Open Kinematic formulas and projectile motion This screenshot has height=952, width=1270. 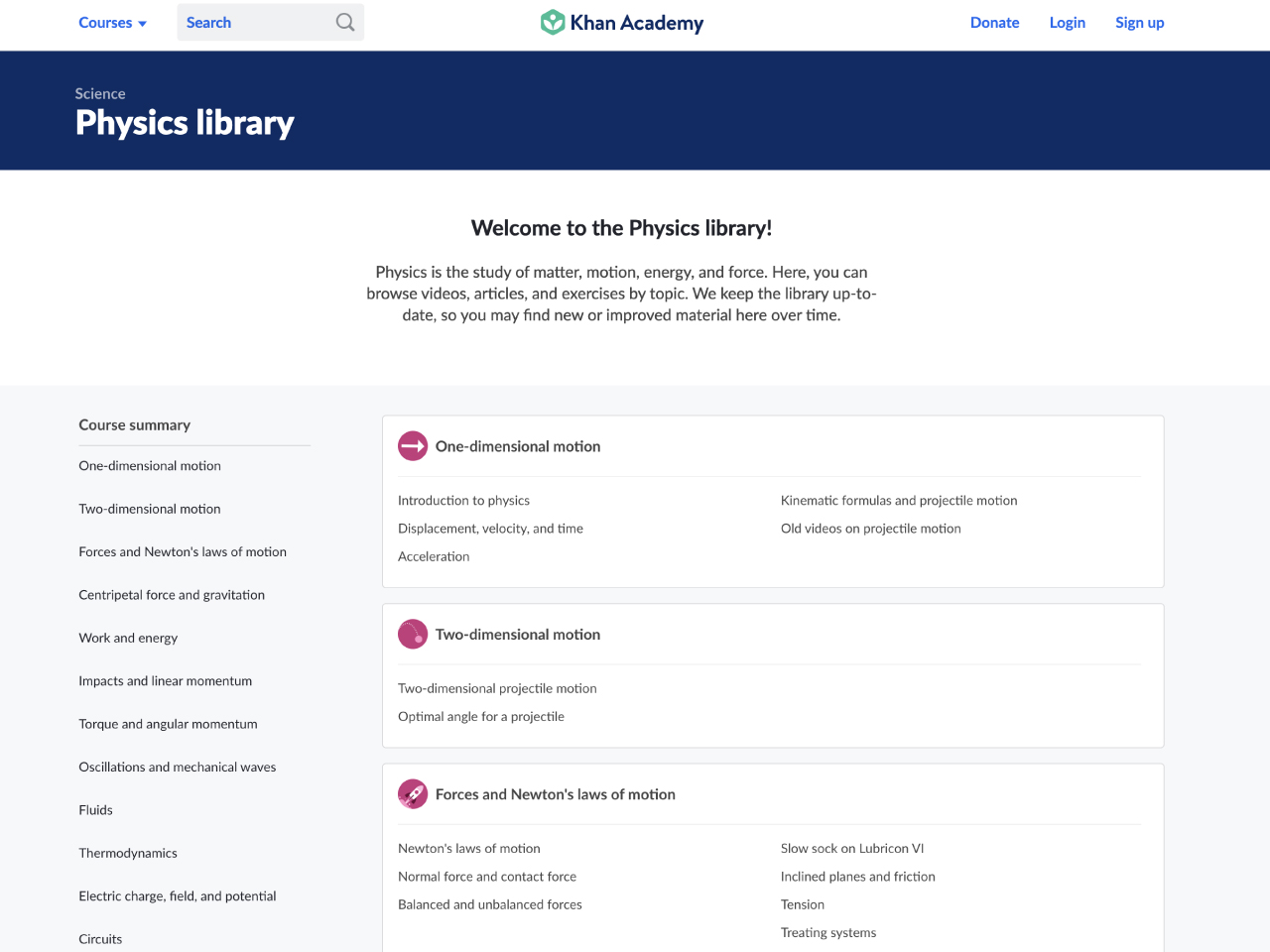click(x=899, y=500)
